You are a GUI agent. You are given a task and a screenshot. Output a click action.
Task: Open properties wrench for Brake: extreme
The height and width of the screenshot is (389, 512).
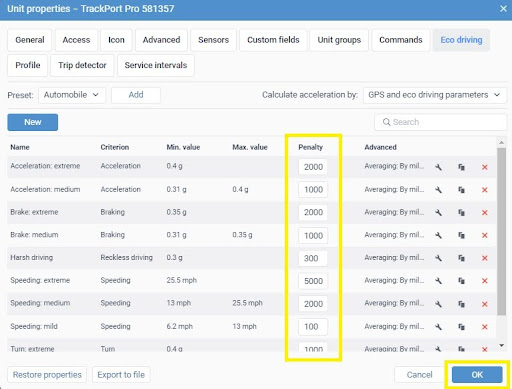pos(439,212)
